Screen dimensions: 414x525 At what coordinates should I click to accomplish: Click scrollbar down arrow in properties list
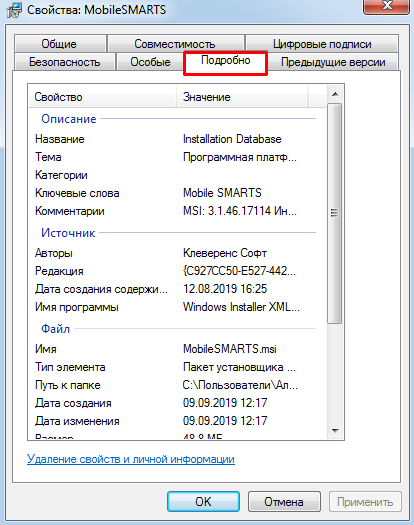pyautogui.click(x=335, y=431)
